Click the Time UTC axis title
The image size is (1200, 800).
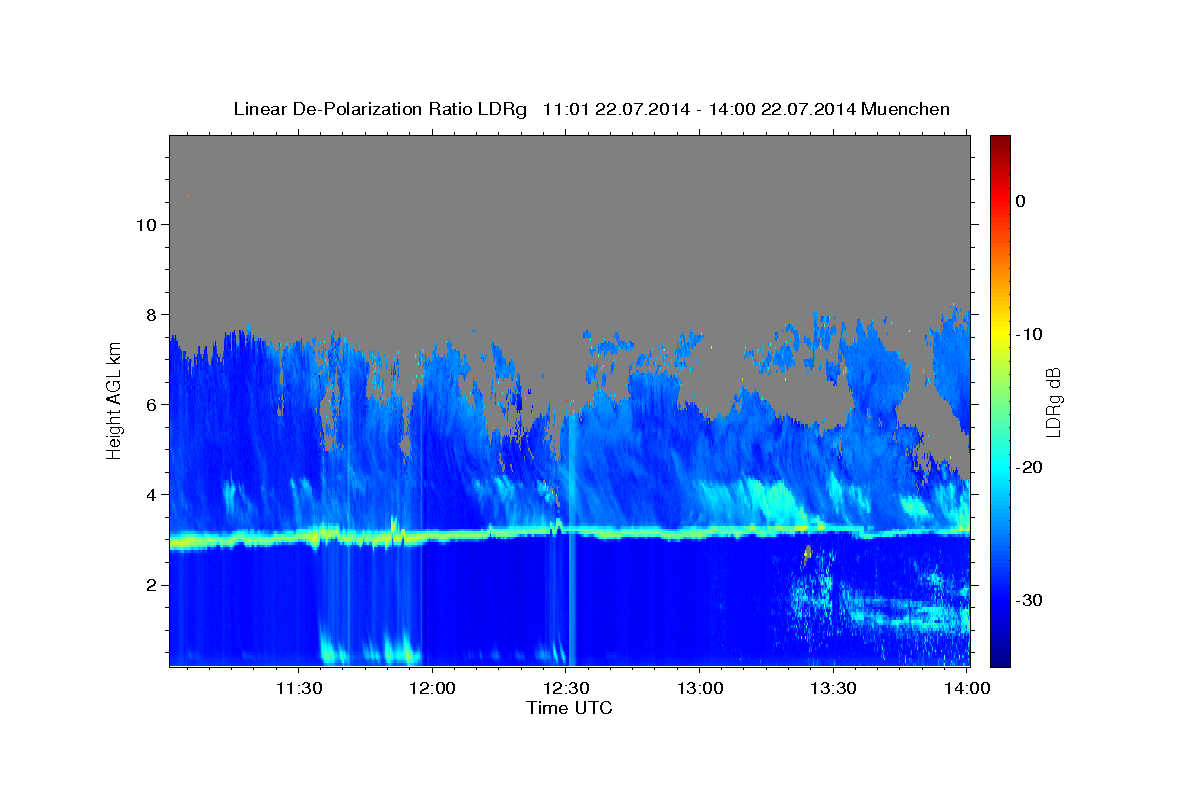569,708
